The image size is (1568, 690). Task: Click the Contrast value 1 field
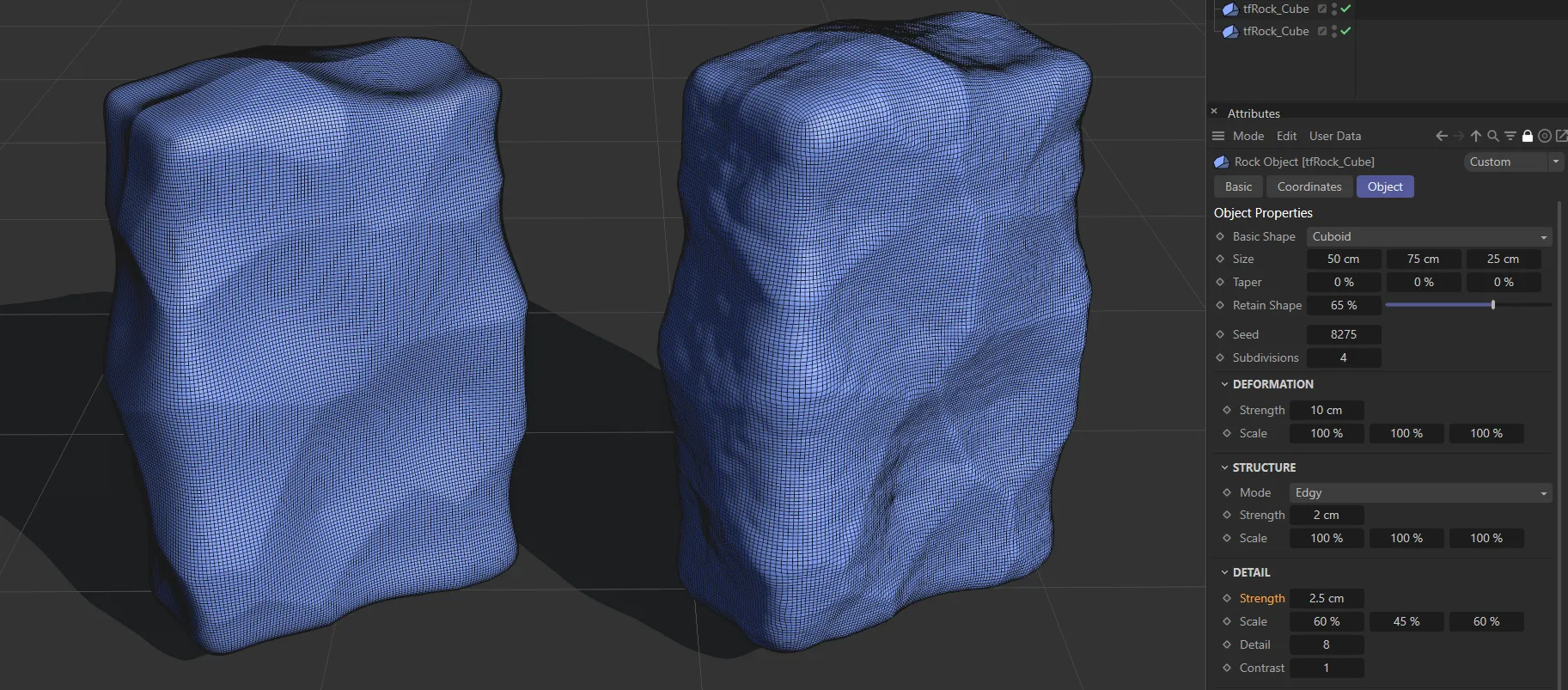coord(1326,668)
